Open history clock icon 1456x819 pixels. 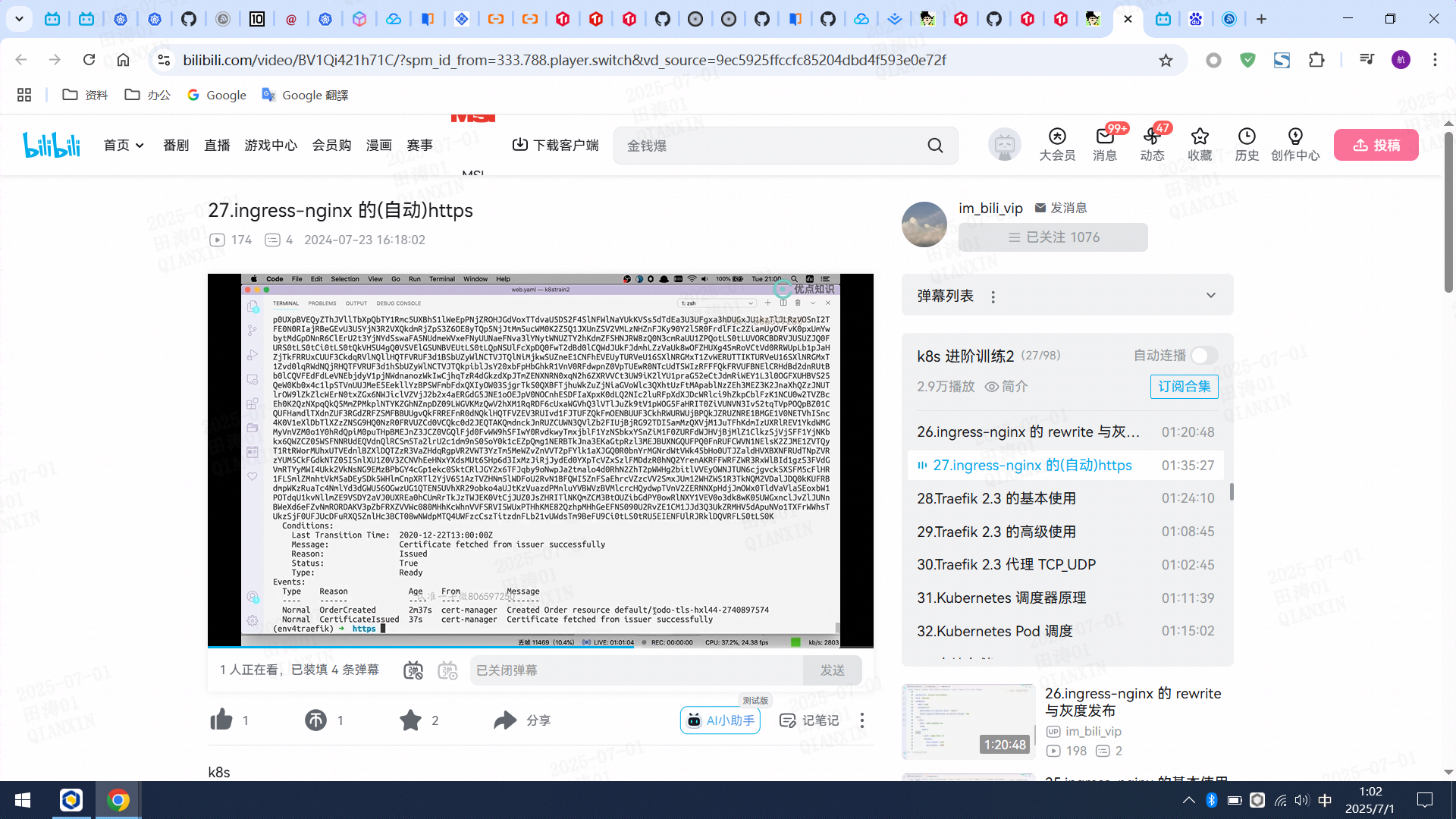[x=1247, y=137]
